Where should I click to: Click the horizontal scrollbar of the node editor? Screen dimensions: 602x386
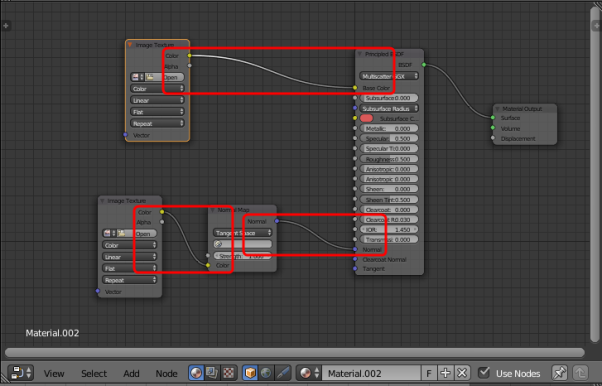(295, 352)
